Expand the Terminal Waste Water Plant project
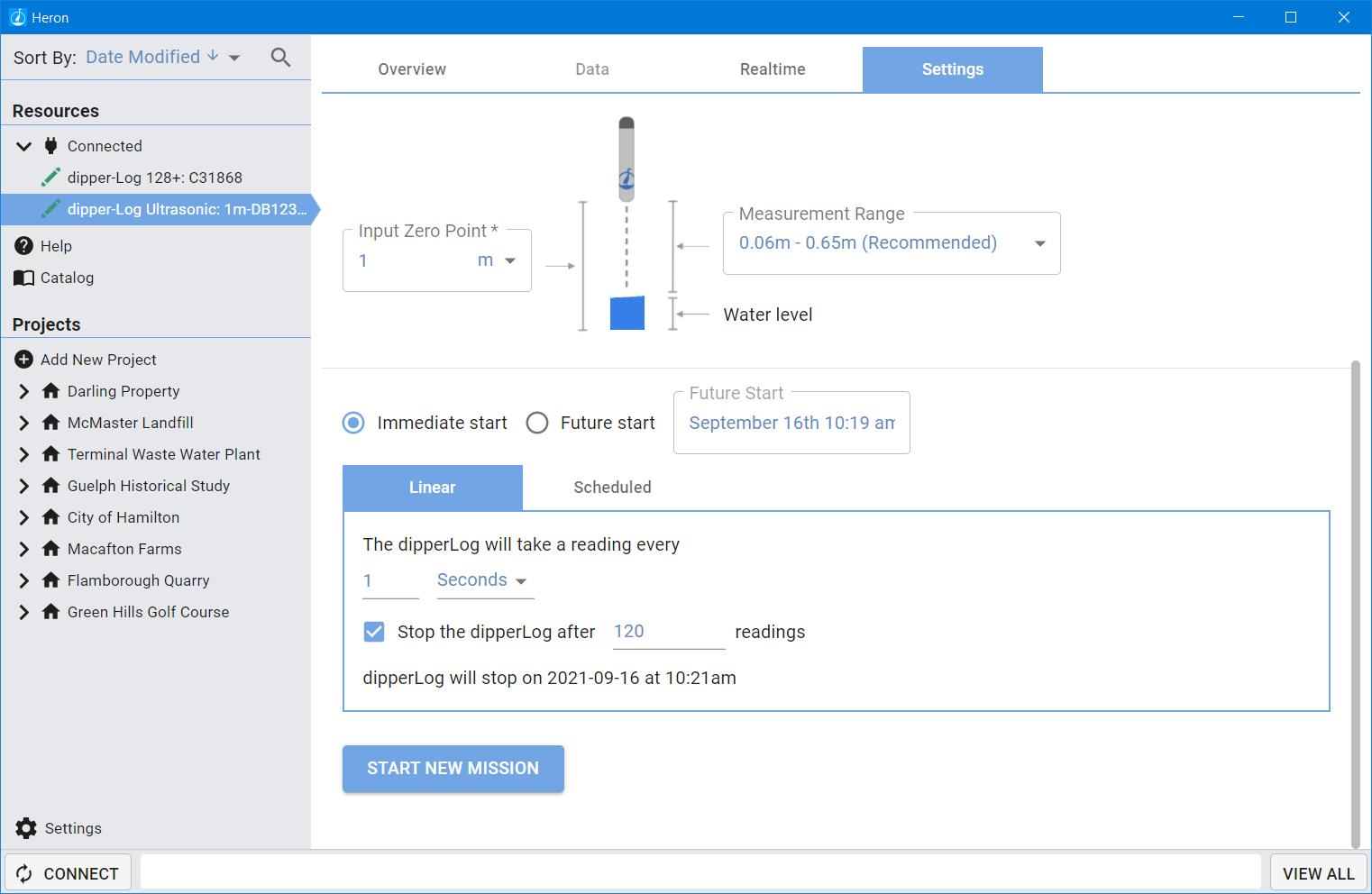Viewport: 1372px width, 894px height. [24, 454]
